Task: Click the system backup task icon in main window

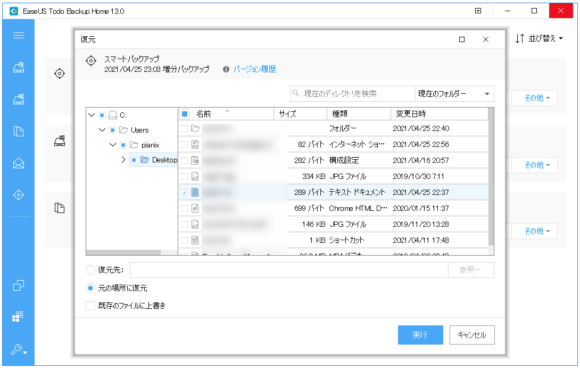Action: (x=59, y=141)
